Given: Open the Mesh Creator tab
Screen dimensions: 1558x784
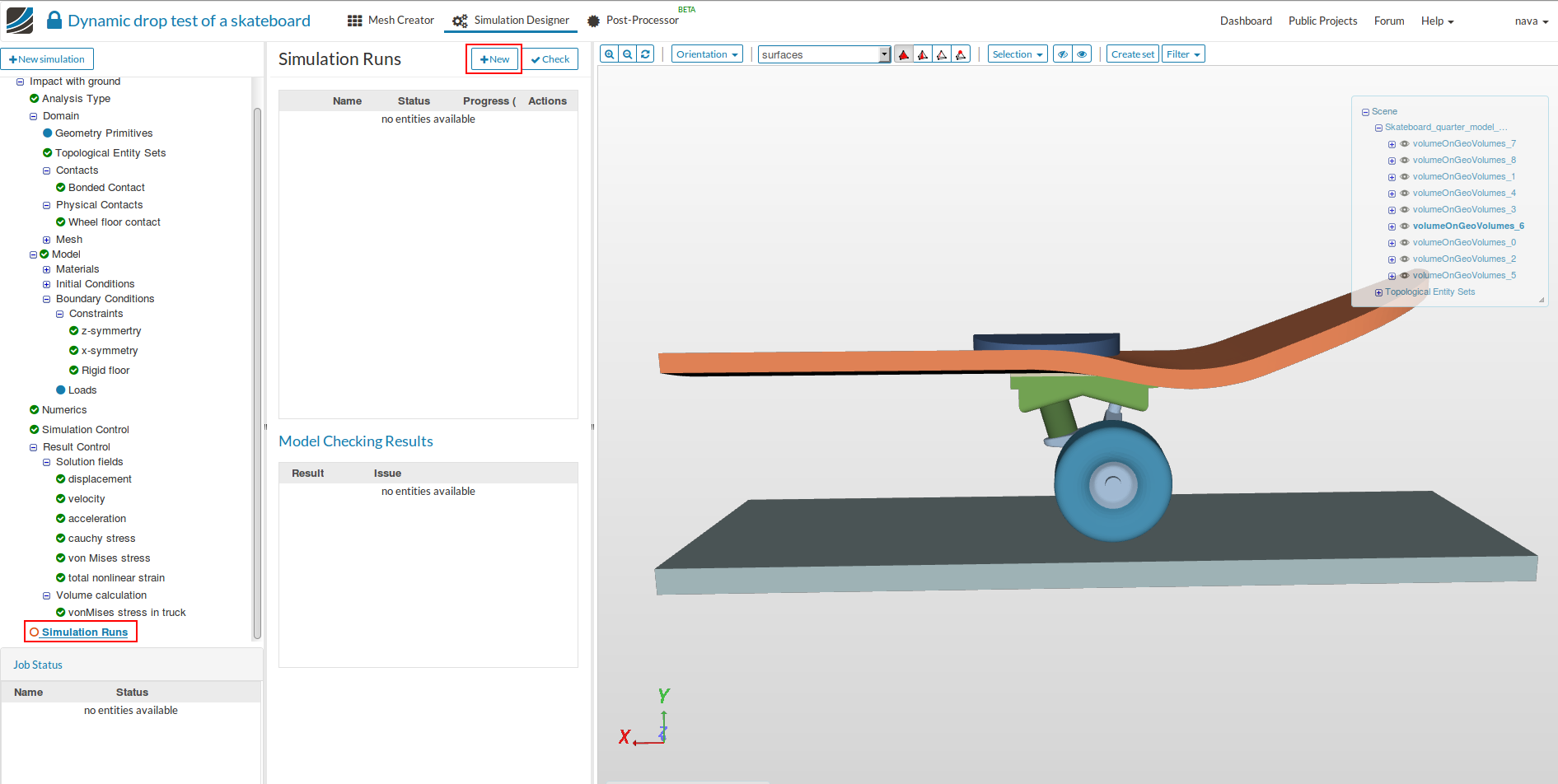Looking at the screenshot, I should point(391,21).
